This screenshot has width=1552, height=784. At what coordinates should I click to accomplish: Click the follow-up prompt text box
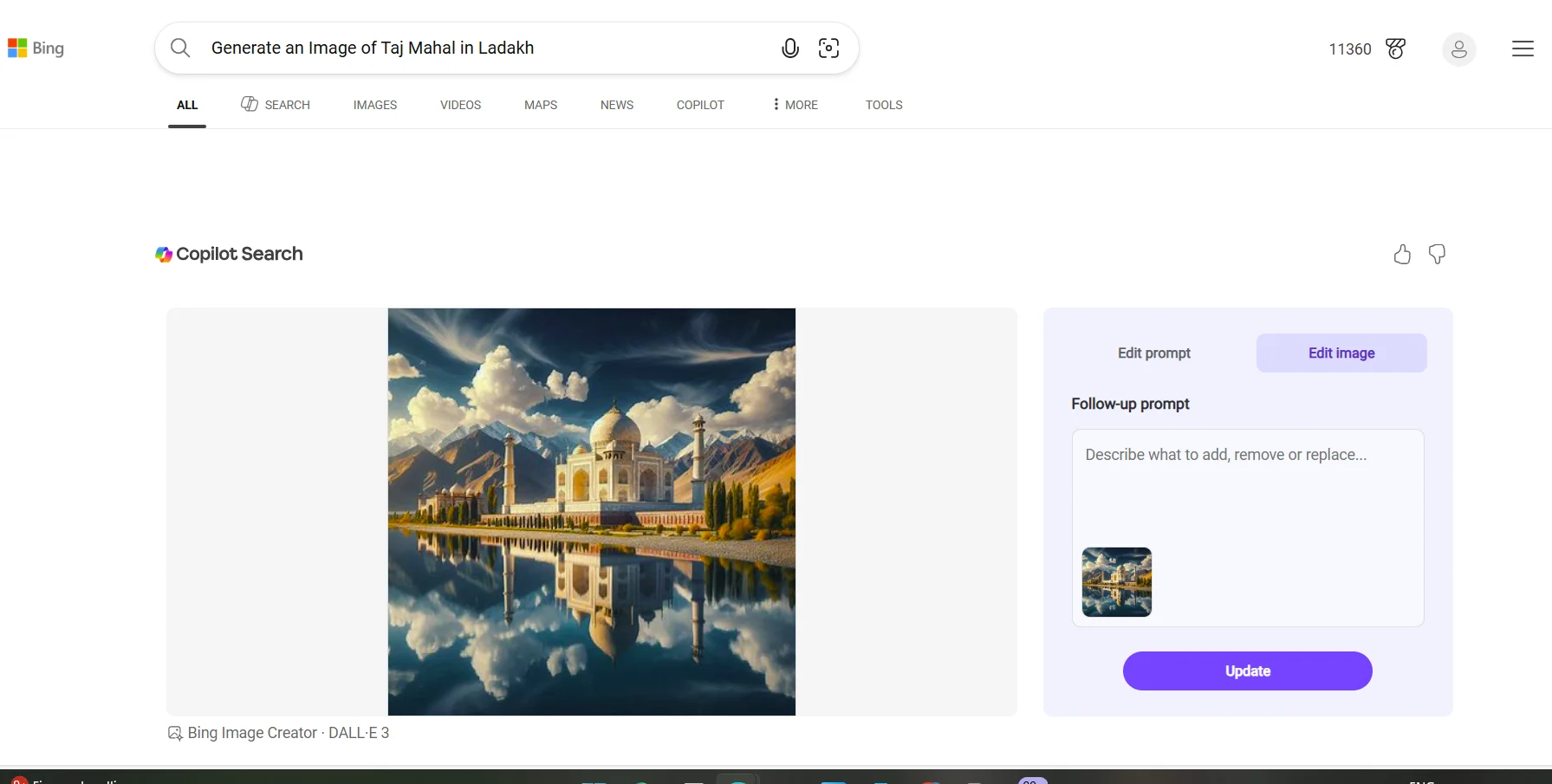1248,528
